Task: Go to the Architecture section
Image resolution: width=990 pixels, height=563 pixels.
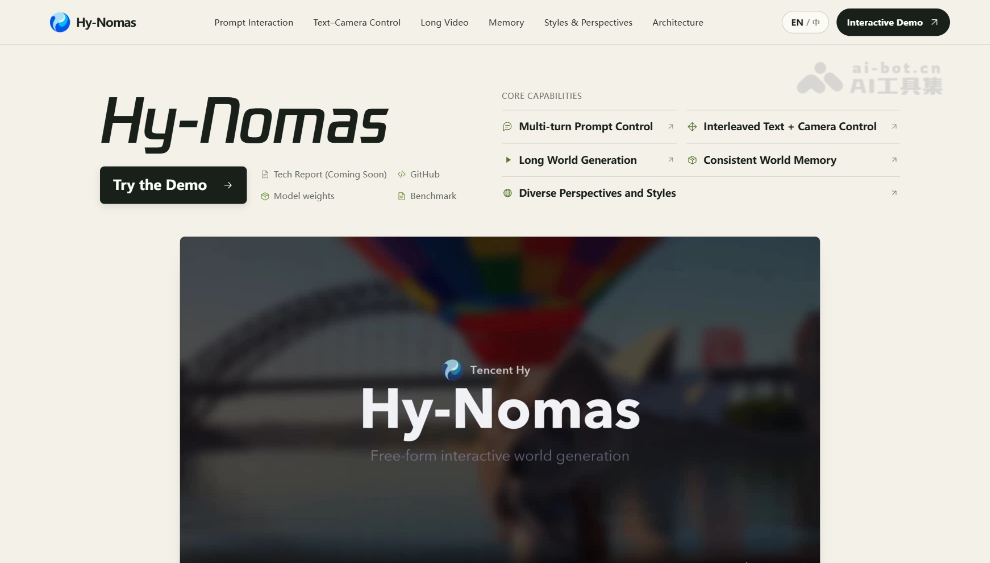Action: point(677,23)
